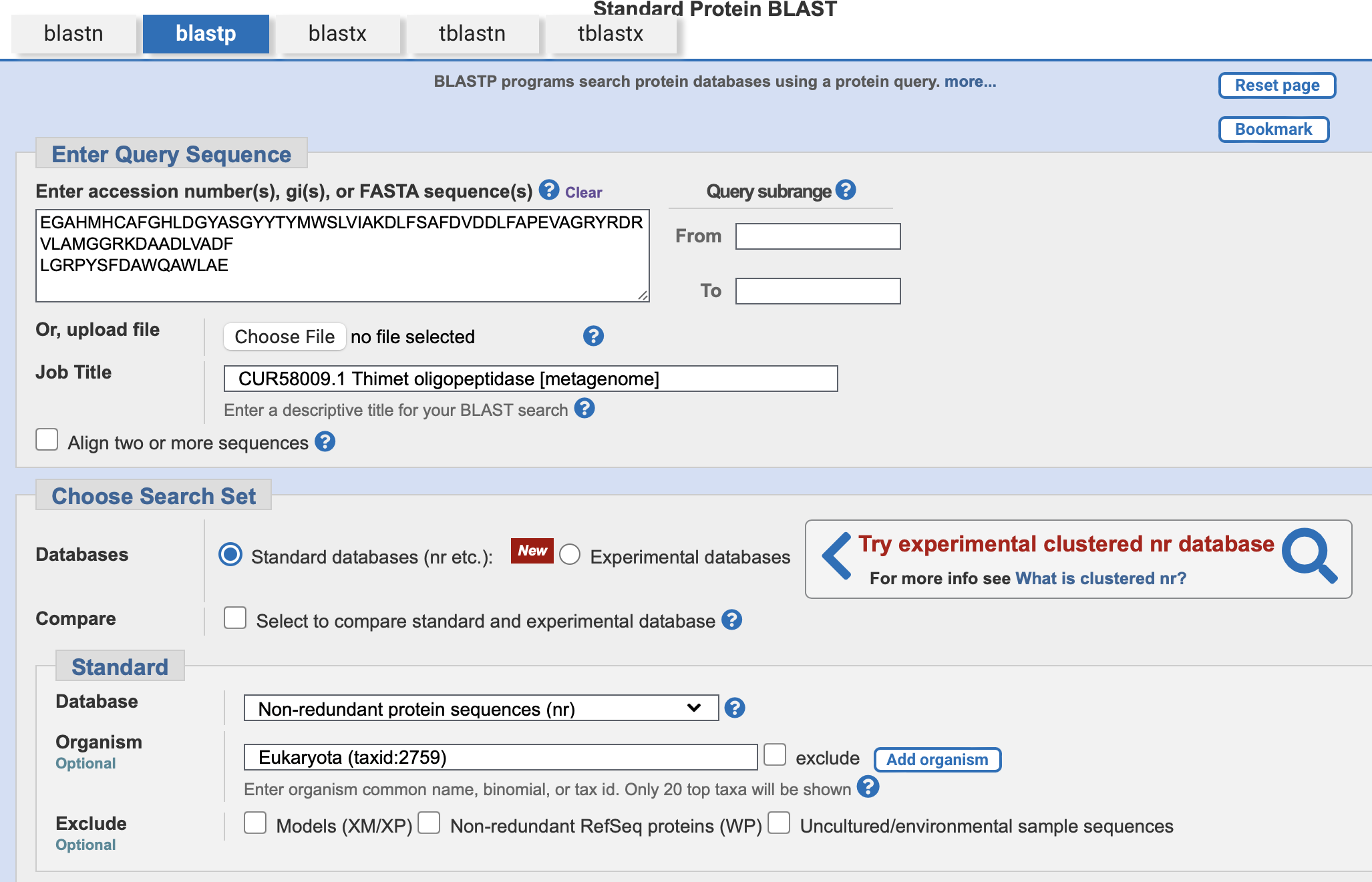Focus the subrange From field
The width and height of the screenshot is (1372, 882).
tap(818, 236)
